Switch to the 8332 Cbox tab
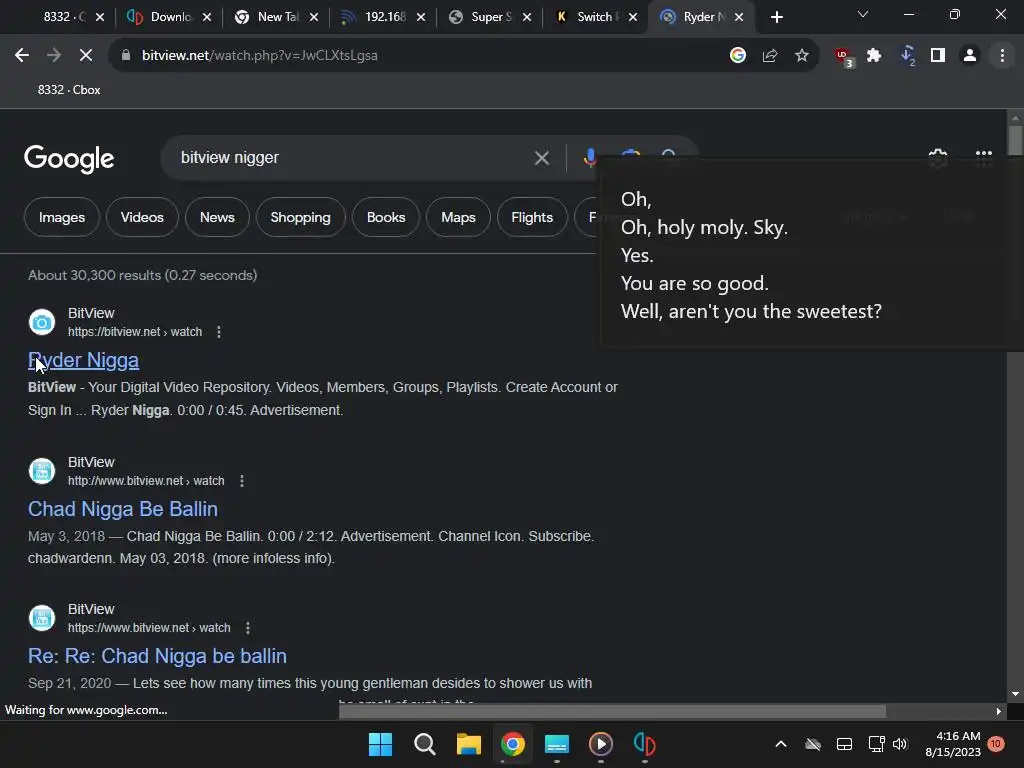 click(x=62, y=17)
